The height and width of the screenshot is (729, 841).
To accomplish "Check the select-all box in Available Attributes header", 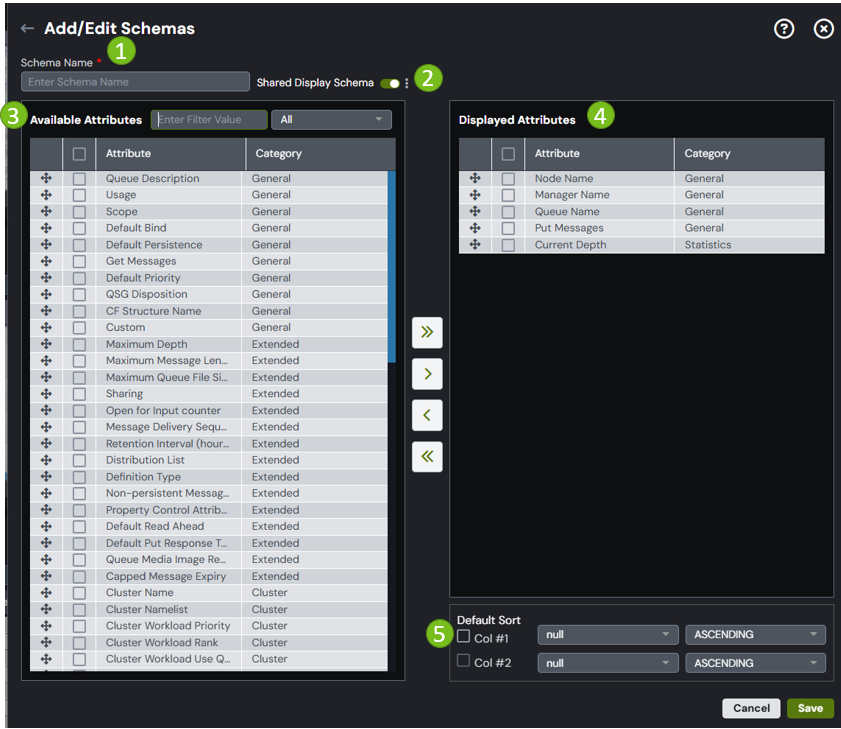I will point(79,154).
